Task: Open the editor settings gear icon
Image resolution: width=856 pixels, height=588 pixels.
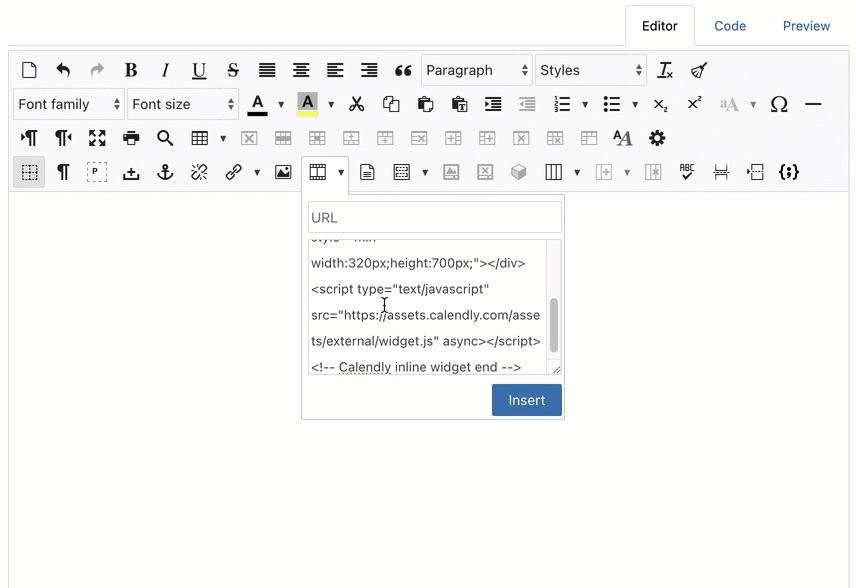Action: click(657, 138)
